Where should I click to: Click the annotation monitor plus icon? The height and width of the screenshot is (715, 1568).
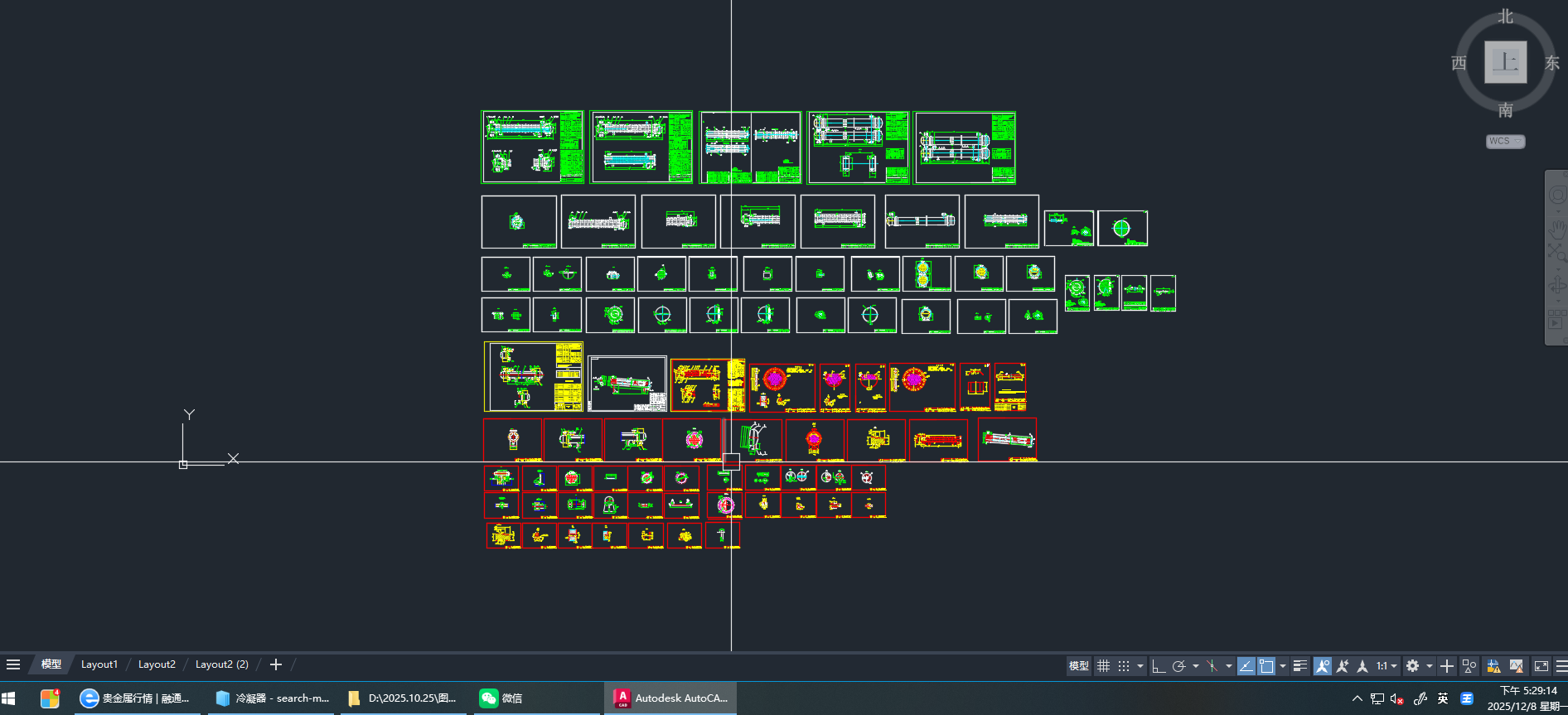pyautogui.click(x=1447, y=666)
